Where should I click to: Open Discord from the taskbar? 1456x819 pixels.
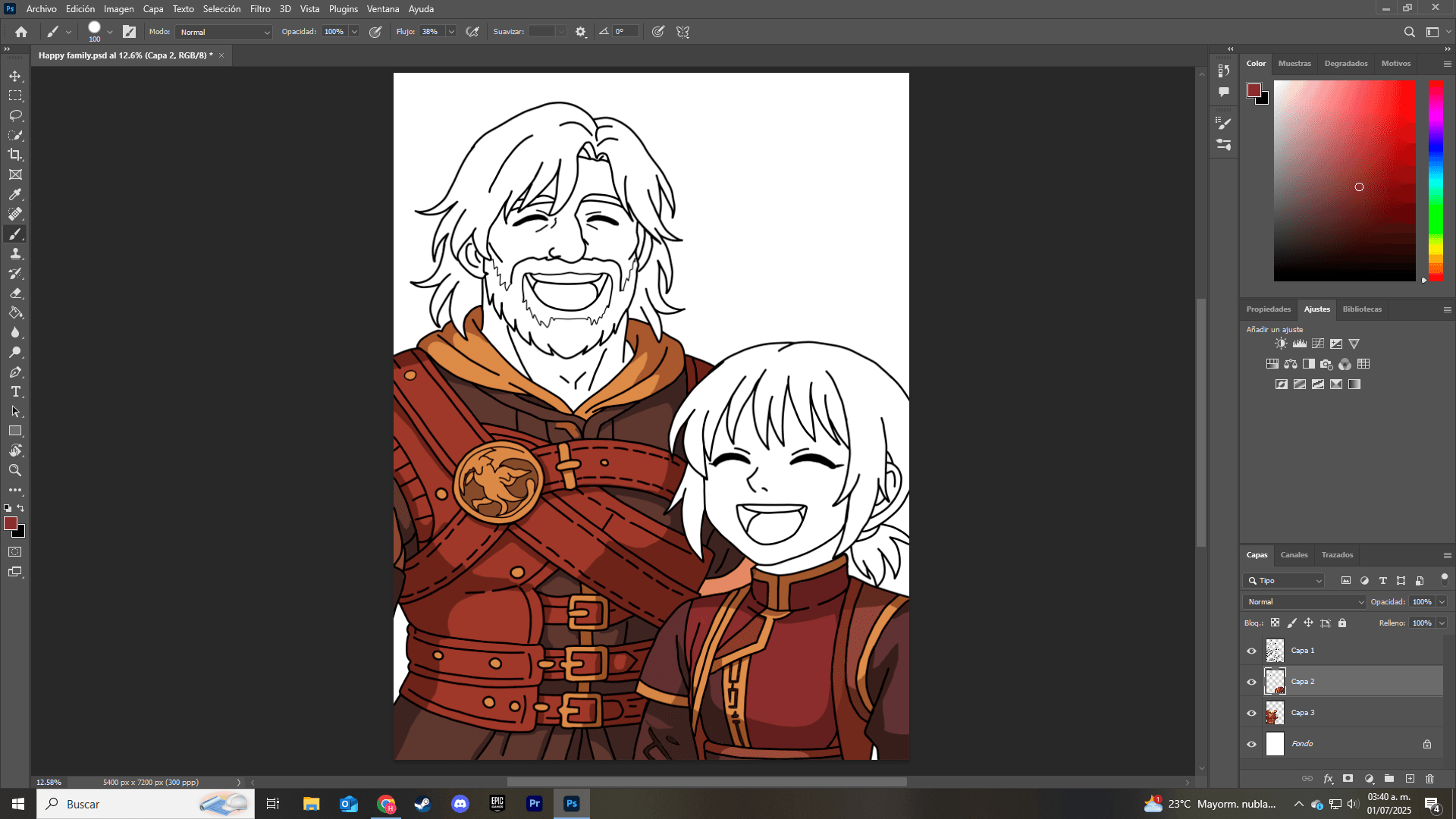(460, 804)
